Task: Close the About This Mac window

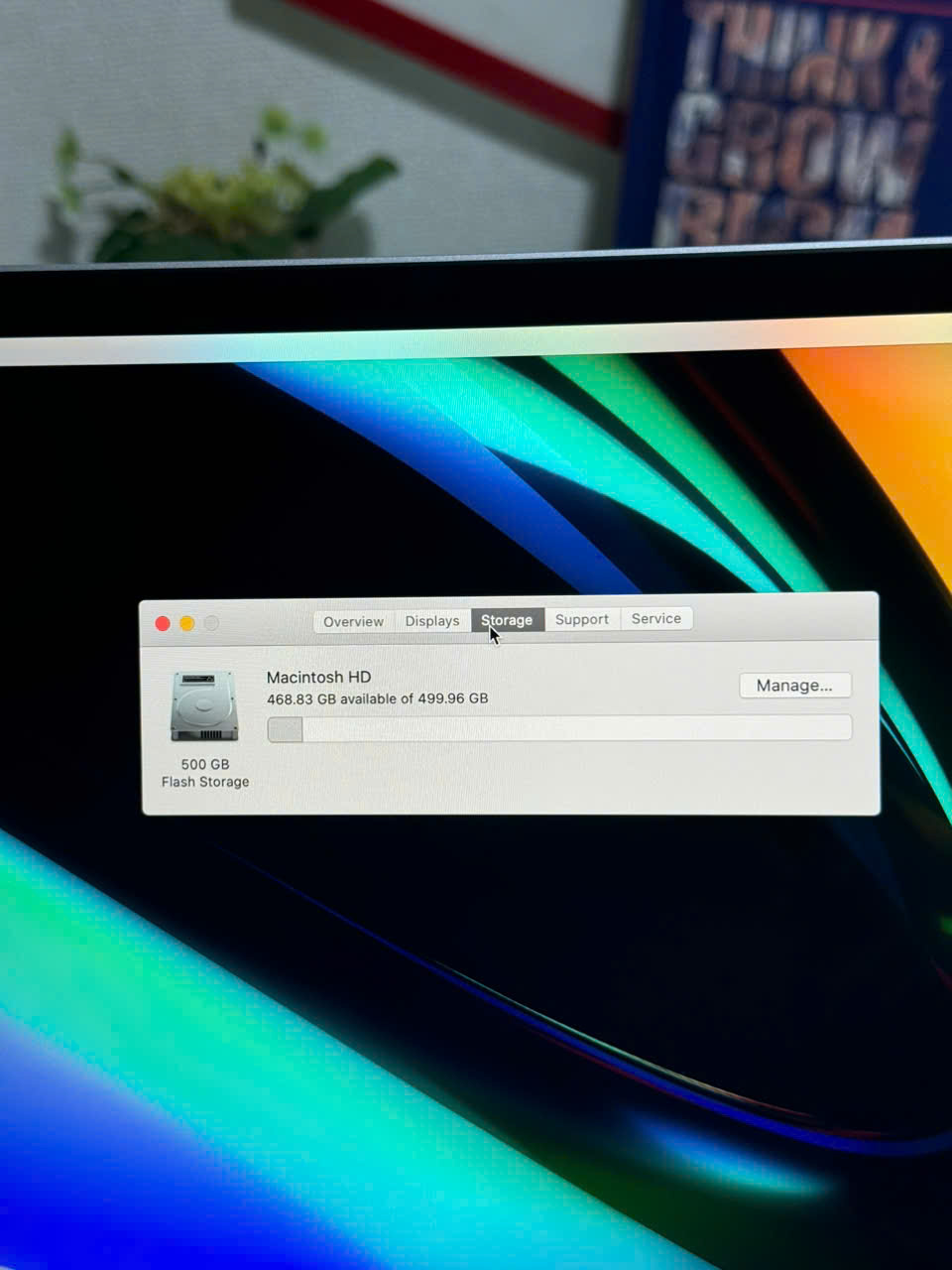Action: (x=163, y=623)
